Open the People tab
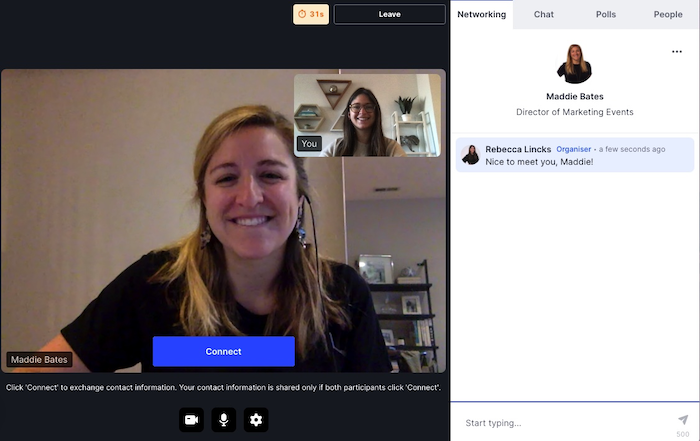The image size is (700, 441). [x=668, y=14]
